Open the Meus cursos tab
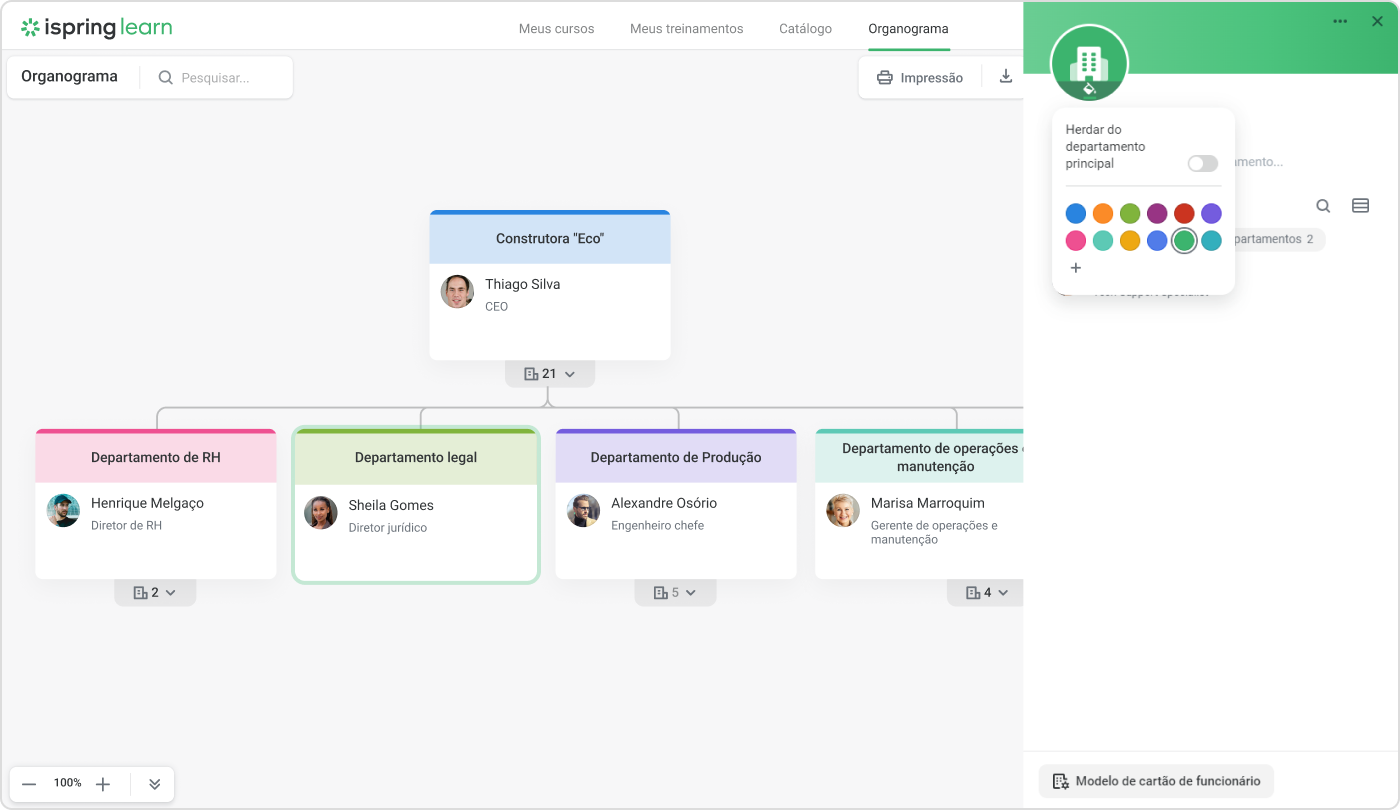Screen dimensions: 1400x810 [x=556, y=29]
